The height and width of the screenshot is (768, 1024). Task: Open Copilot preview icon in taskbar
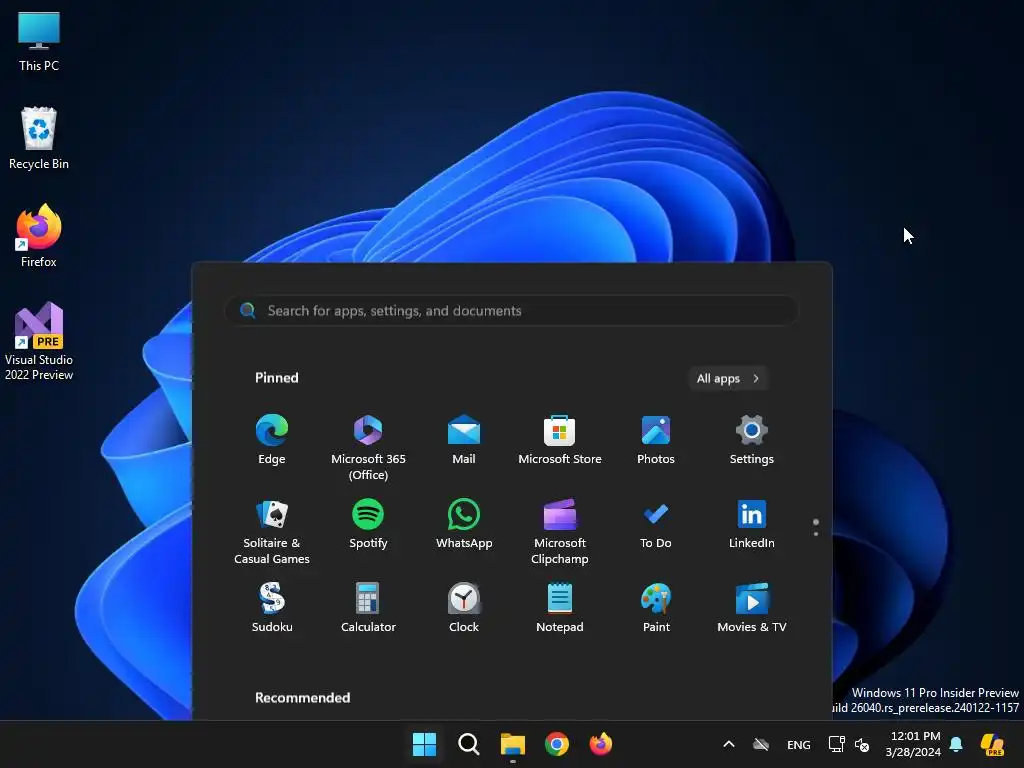click(993, 744)
